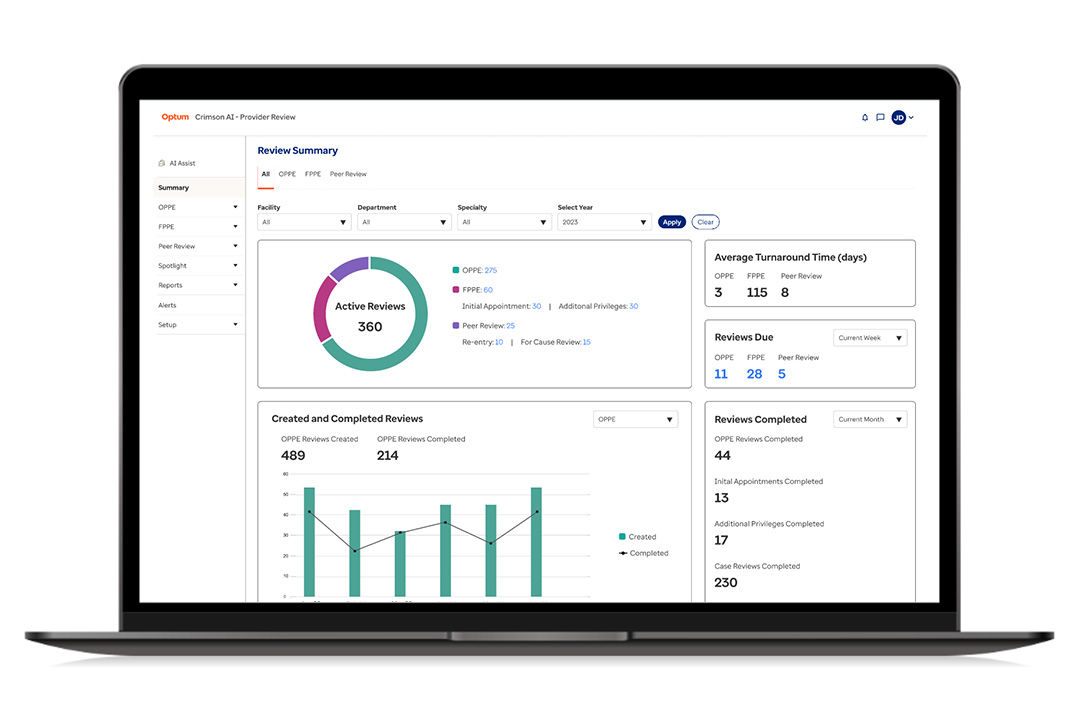The width and height of the screenshot is (1080, 720).
Task: Click the Apply button
Action: [672, 222]
